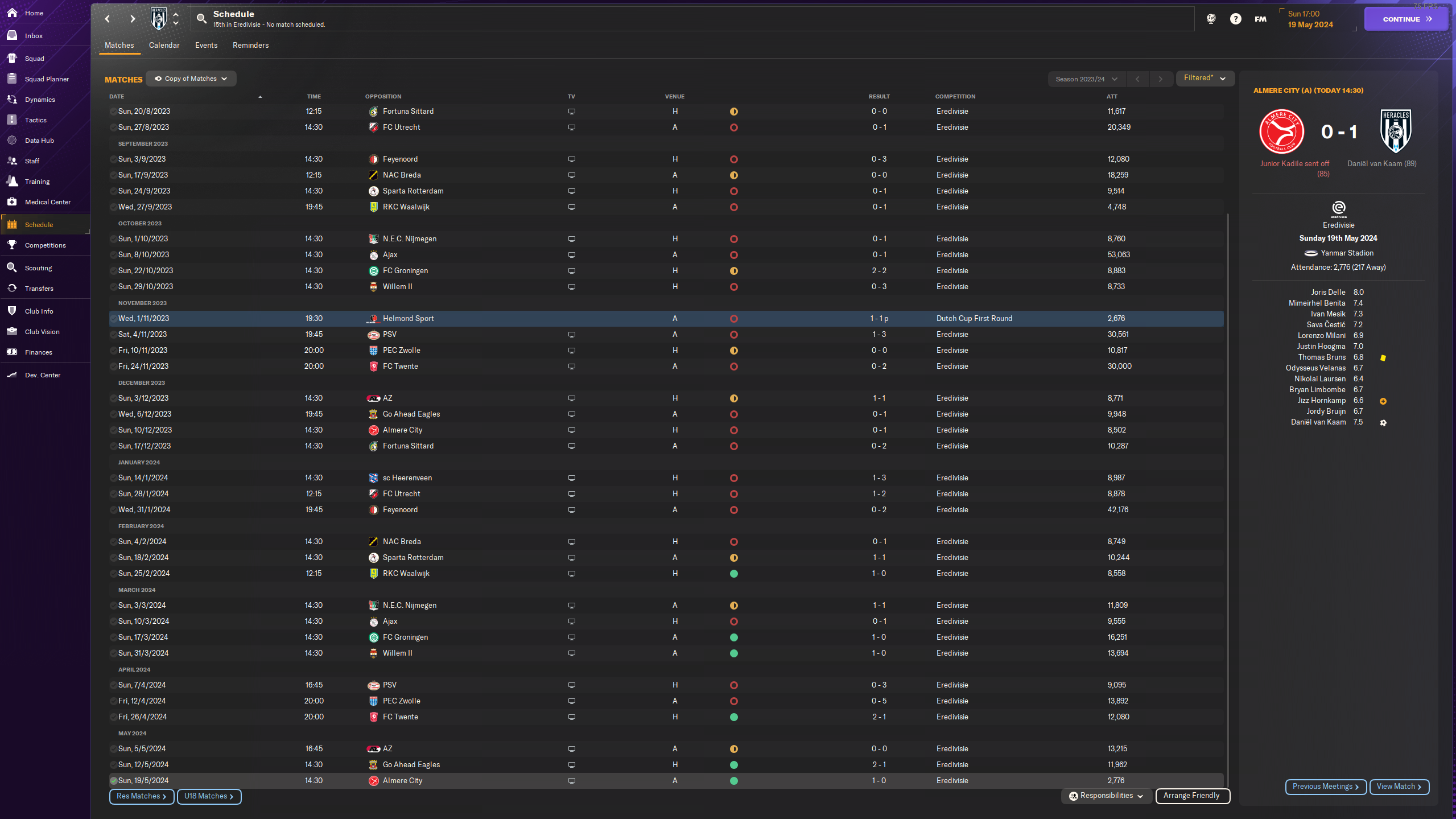Switch to the Calendar tab

(x=163, y=45)
